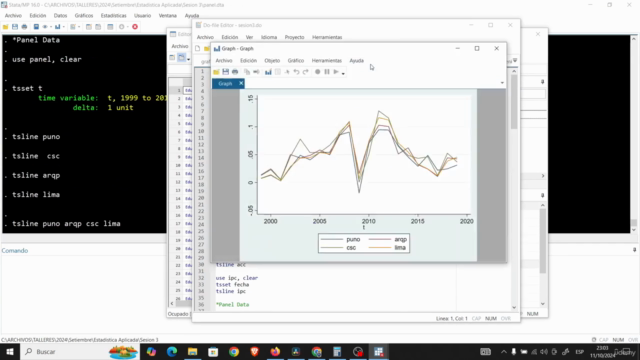Print icon in Stata main toolbar
The width and height of the screenshot is (640, 360).
pos(24,27)
